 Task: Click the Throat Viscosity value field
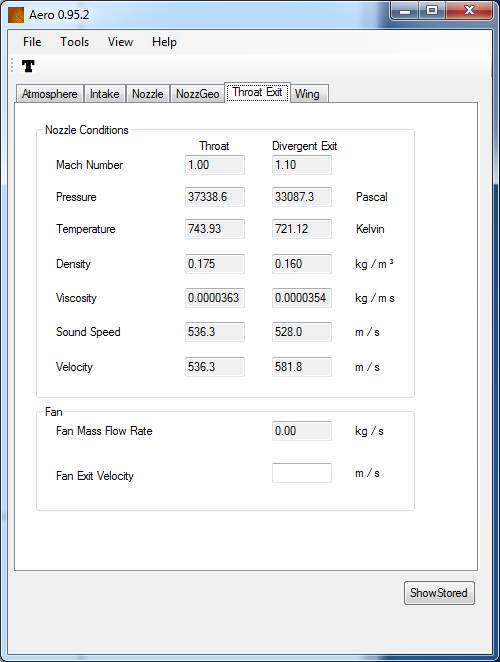[215, 298]
